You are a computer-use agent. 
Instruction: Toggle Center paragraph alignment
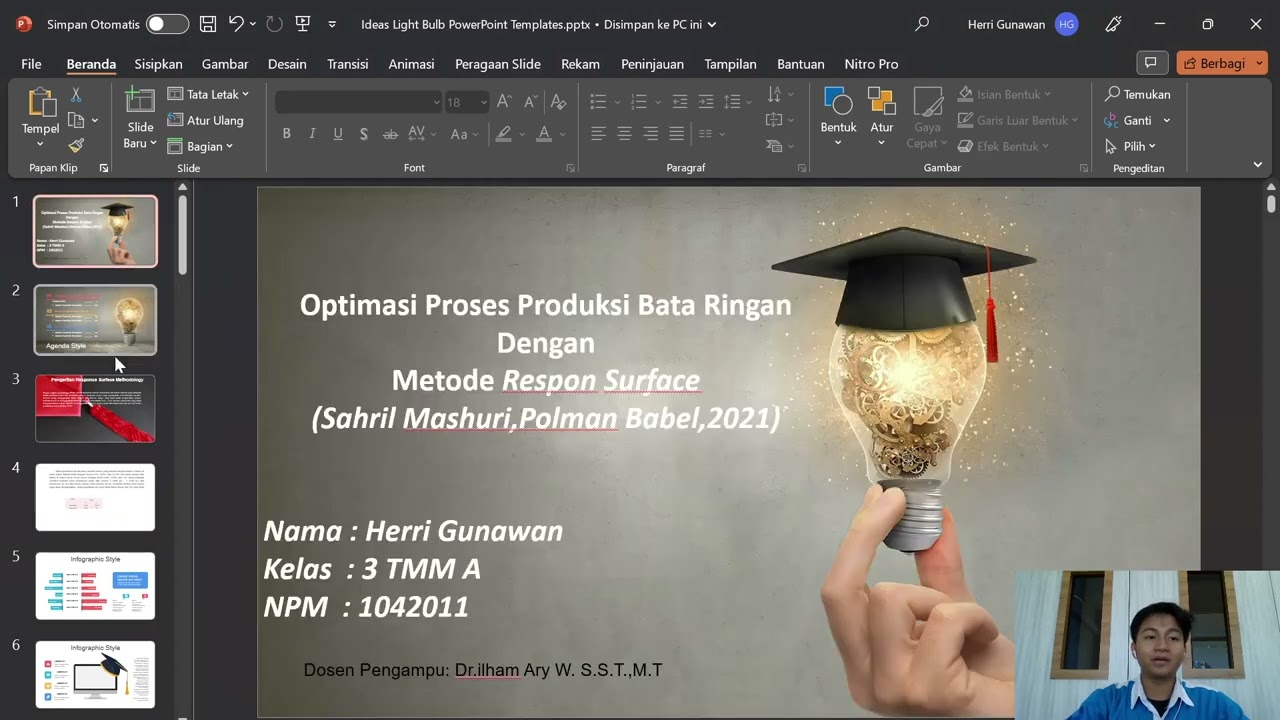click(x=624, y=134)
